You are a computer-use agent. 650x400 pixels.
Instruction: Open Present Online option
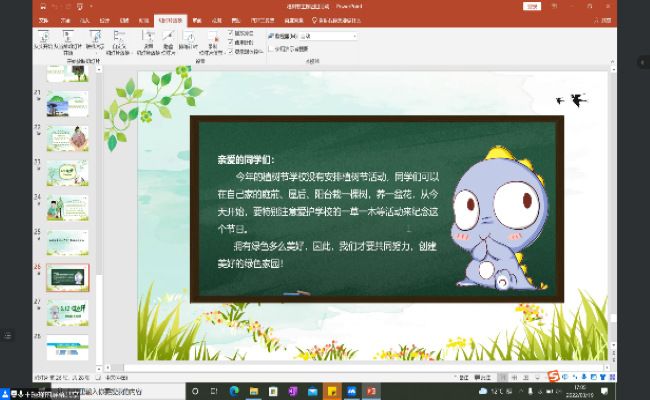click(95, 40)
